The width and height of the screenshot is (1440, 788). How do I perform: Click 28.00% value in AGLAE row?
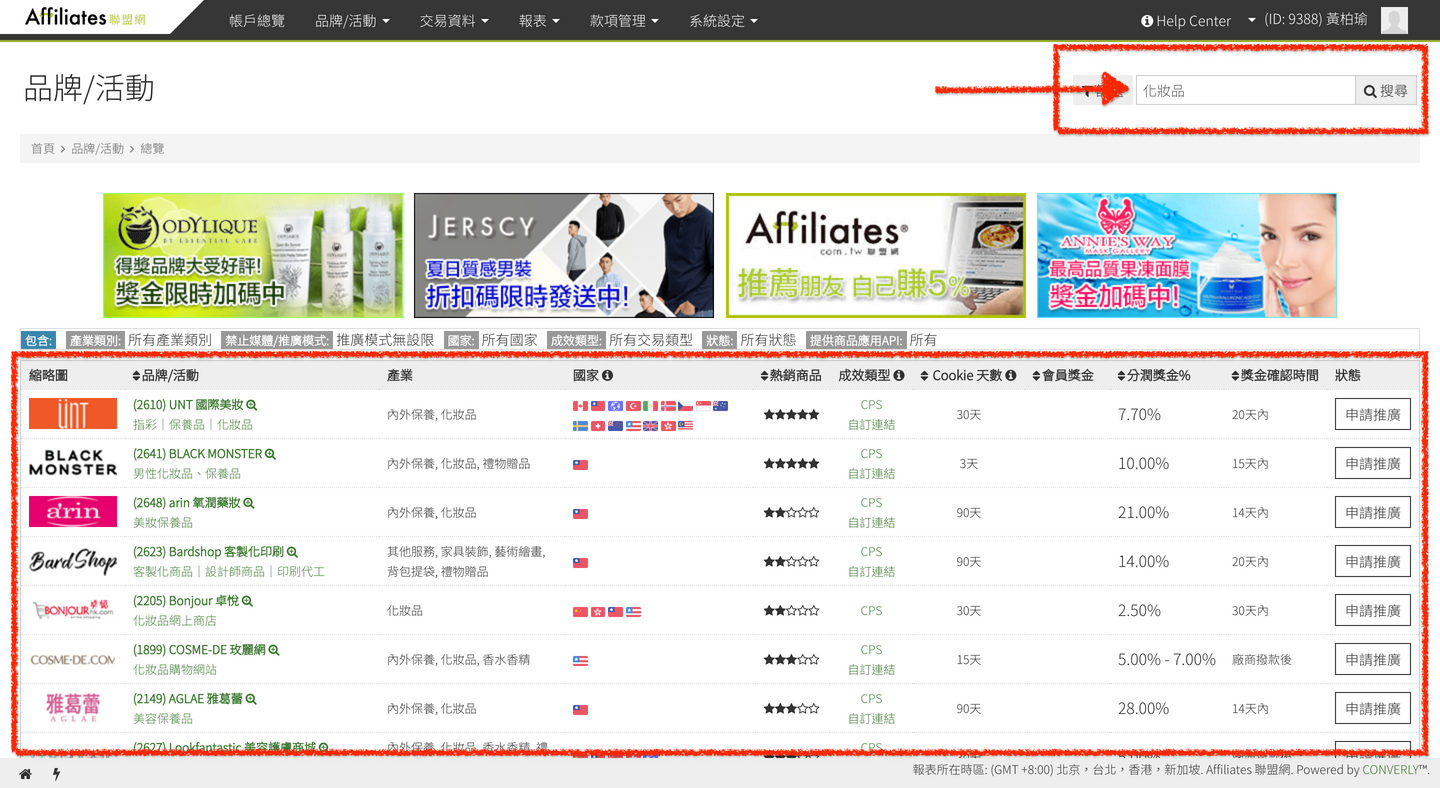[1143, 708]
